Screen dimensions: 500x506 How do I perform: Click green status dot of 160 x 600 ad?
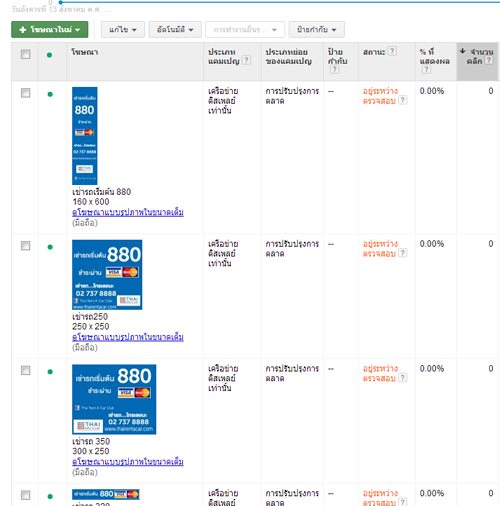pyautogui.click(x=50, y=94)
